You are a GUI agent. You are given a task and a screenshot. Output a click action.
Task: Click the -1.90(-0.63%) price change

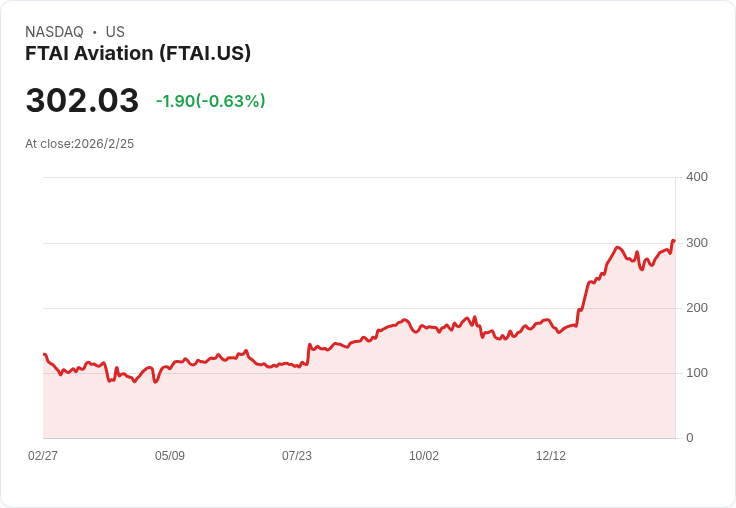(210, 101)
